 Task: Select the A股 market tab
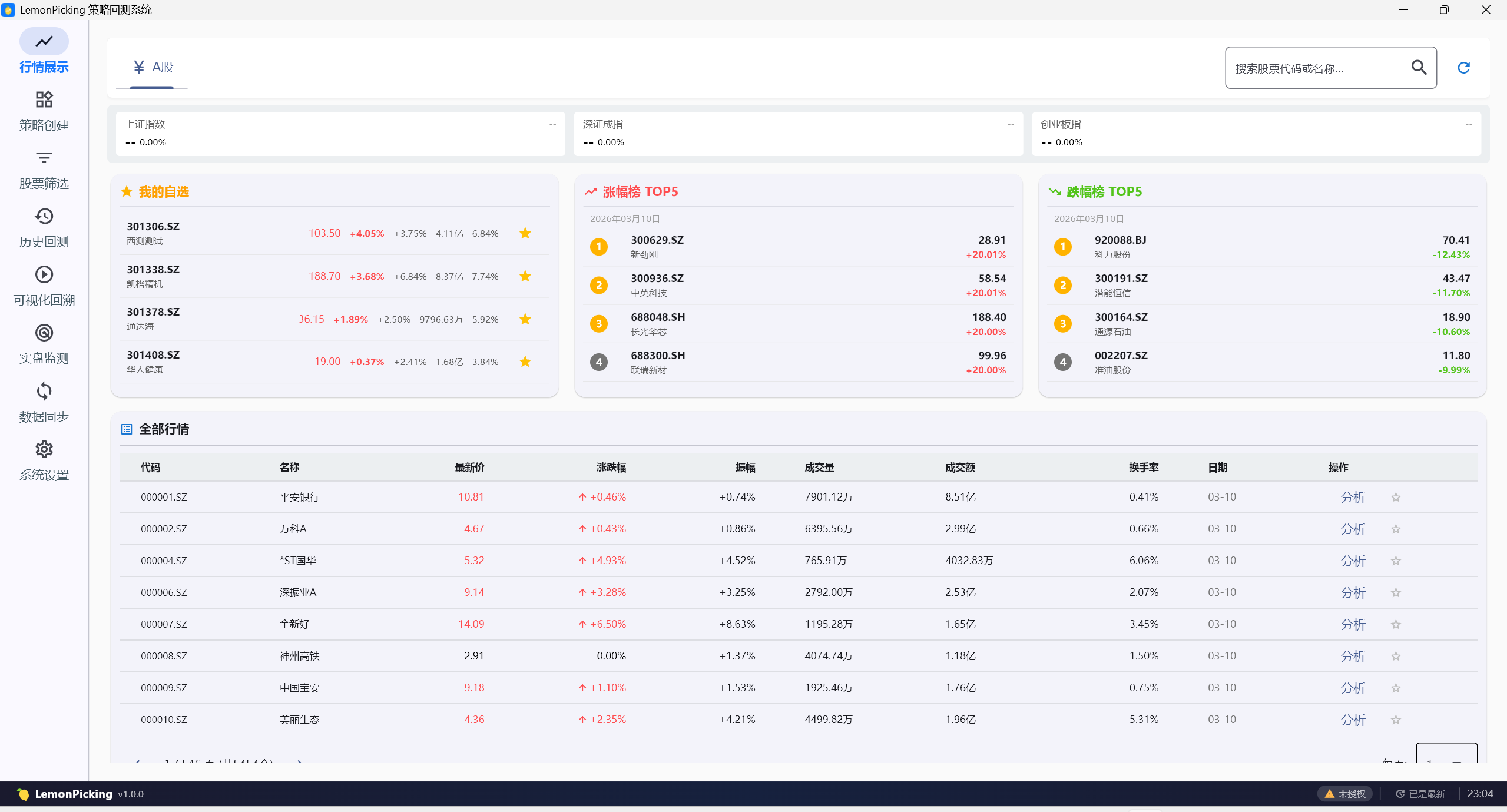[153, 68]
